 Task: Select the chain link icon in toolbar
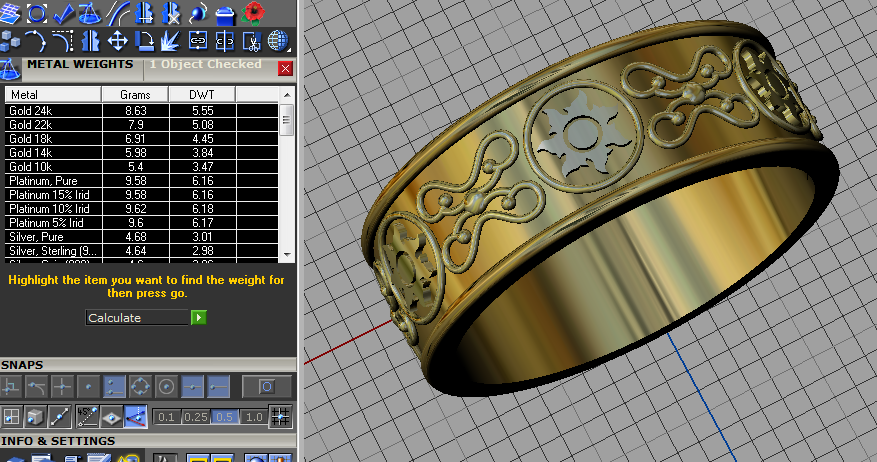coord(198,41)
